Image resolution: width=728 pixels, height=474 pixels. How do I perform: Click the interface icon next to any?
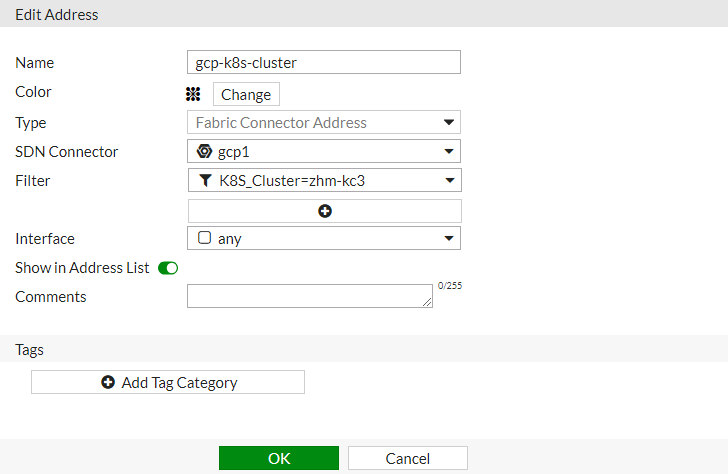click(x=204, y=238)
